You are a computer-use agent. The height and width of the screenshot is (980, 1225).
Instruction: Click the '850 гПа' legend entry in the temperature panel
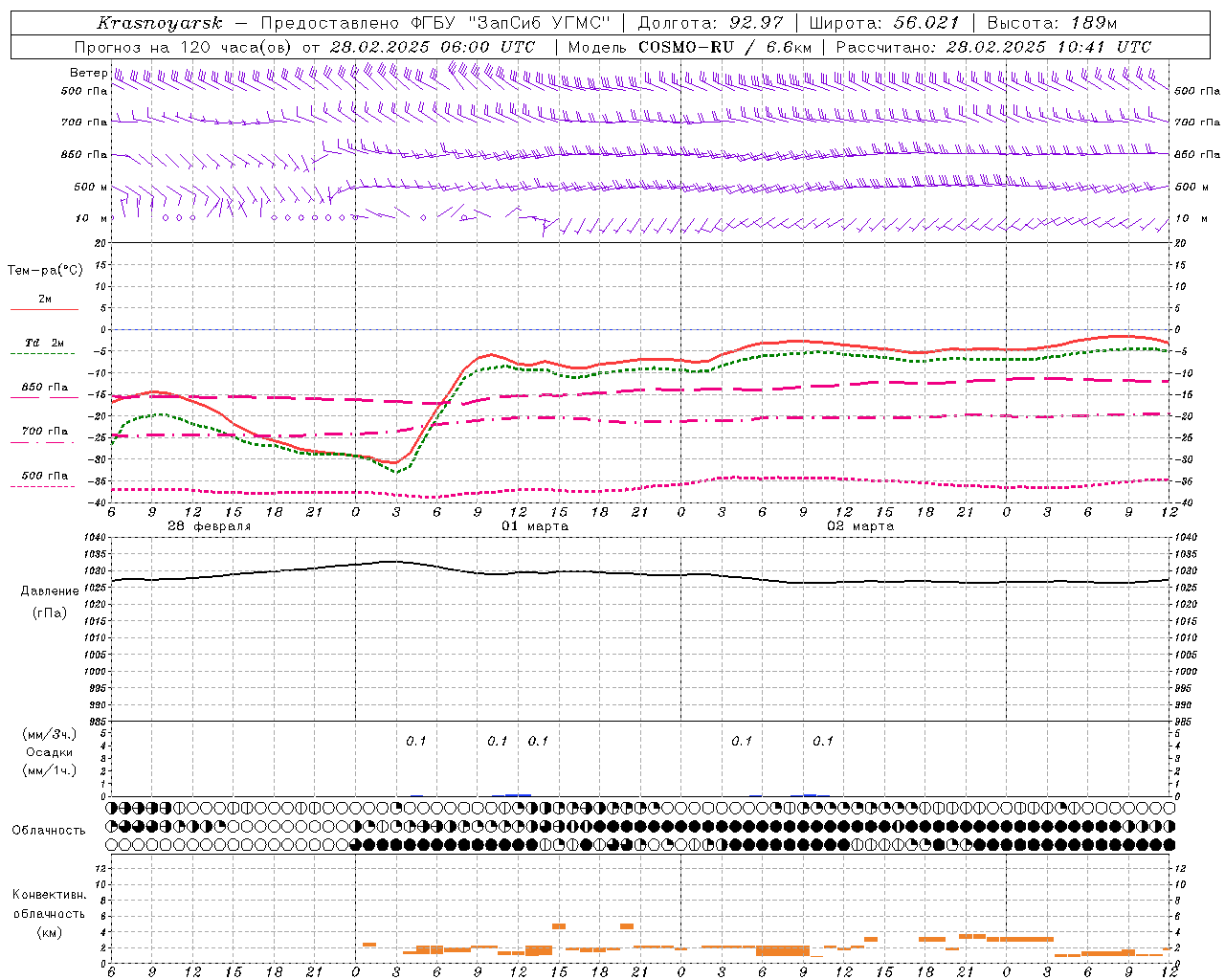click(45, 388)
